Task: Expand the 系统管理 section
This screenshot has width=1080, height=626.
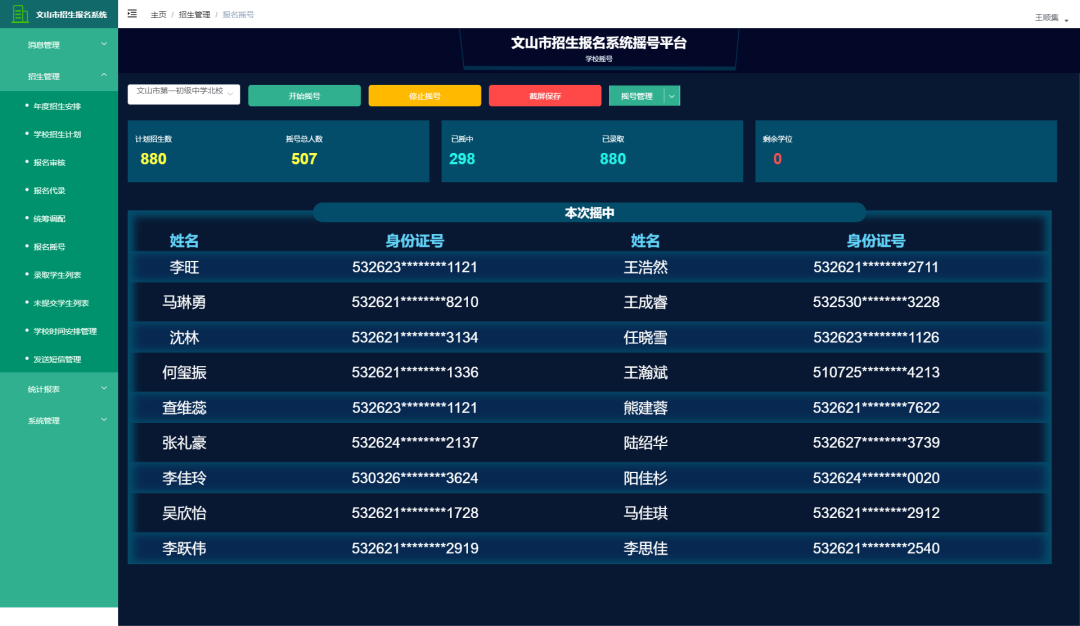Action: point(58,420)
